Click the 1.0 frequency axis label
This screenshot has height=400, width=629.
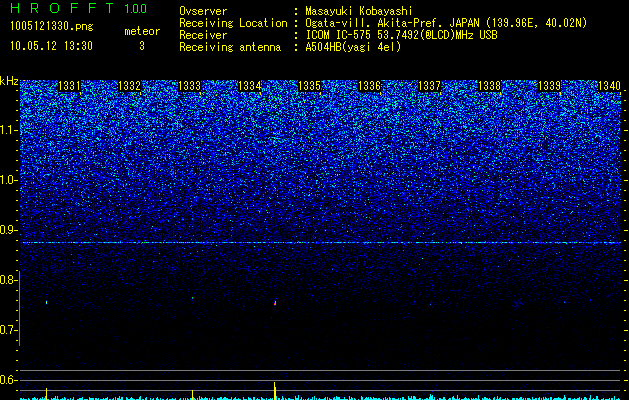(x=7, y=180)
